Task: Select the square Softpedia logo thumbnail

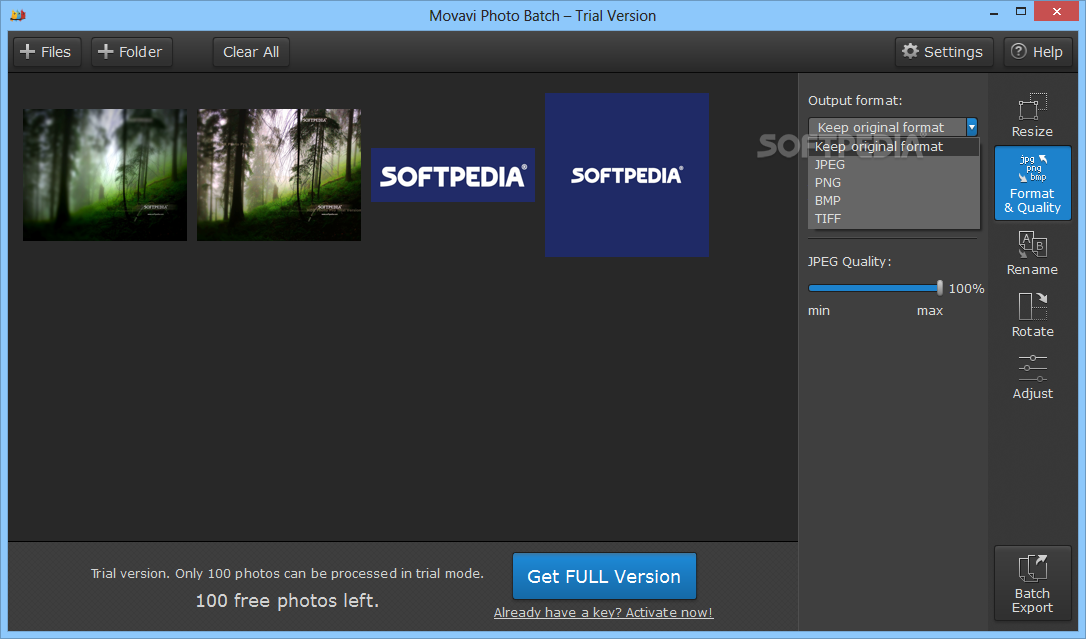Action: pyautogui.click(x=627, y=175)
